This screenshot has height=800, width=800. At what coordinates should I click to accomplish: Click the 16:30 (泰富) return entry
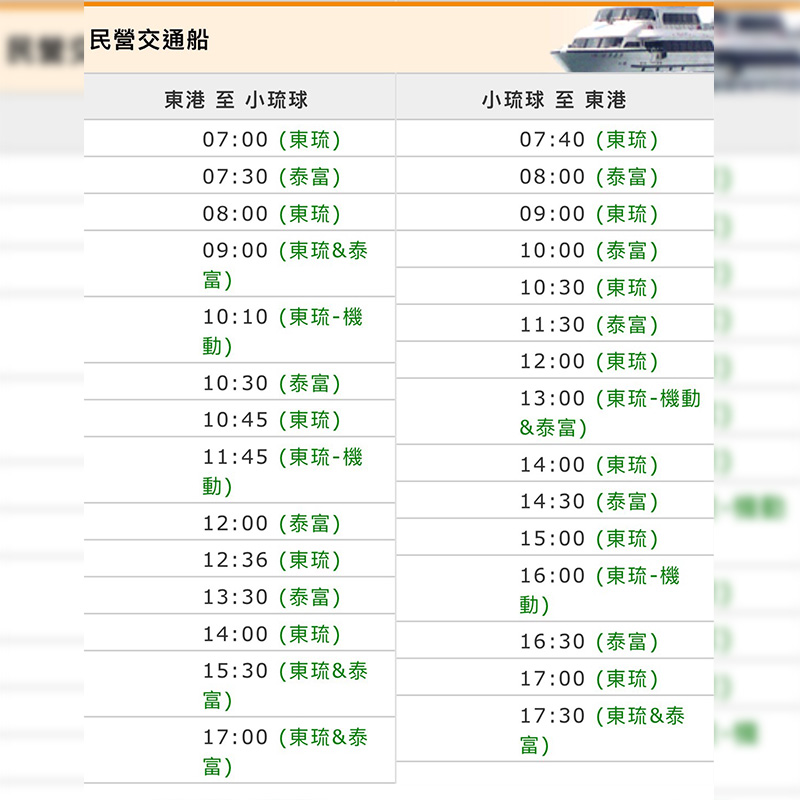pyautogui.click(x=588, y=642)
